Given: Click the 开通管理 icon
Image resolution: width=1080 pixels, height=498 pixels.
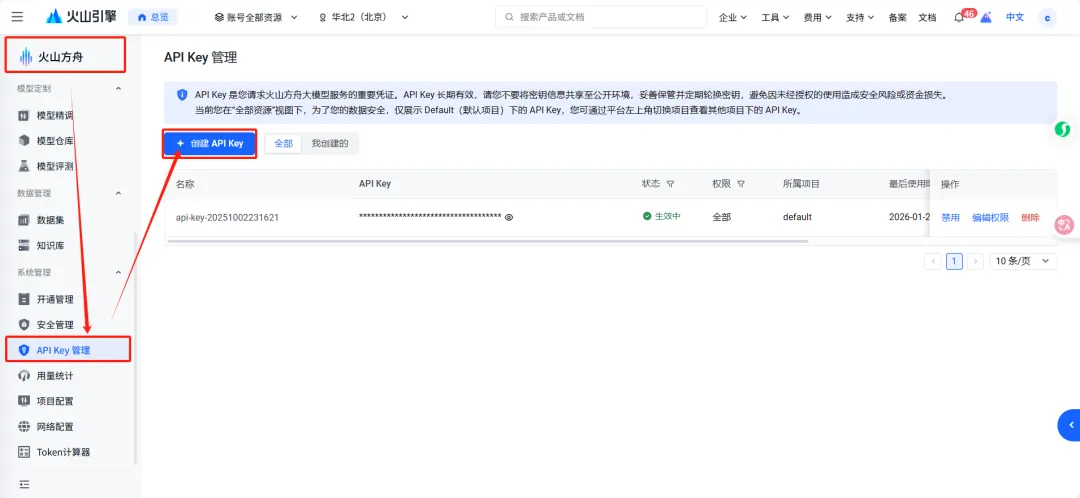Looking at the screenshot, I should 23,300.
